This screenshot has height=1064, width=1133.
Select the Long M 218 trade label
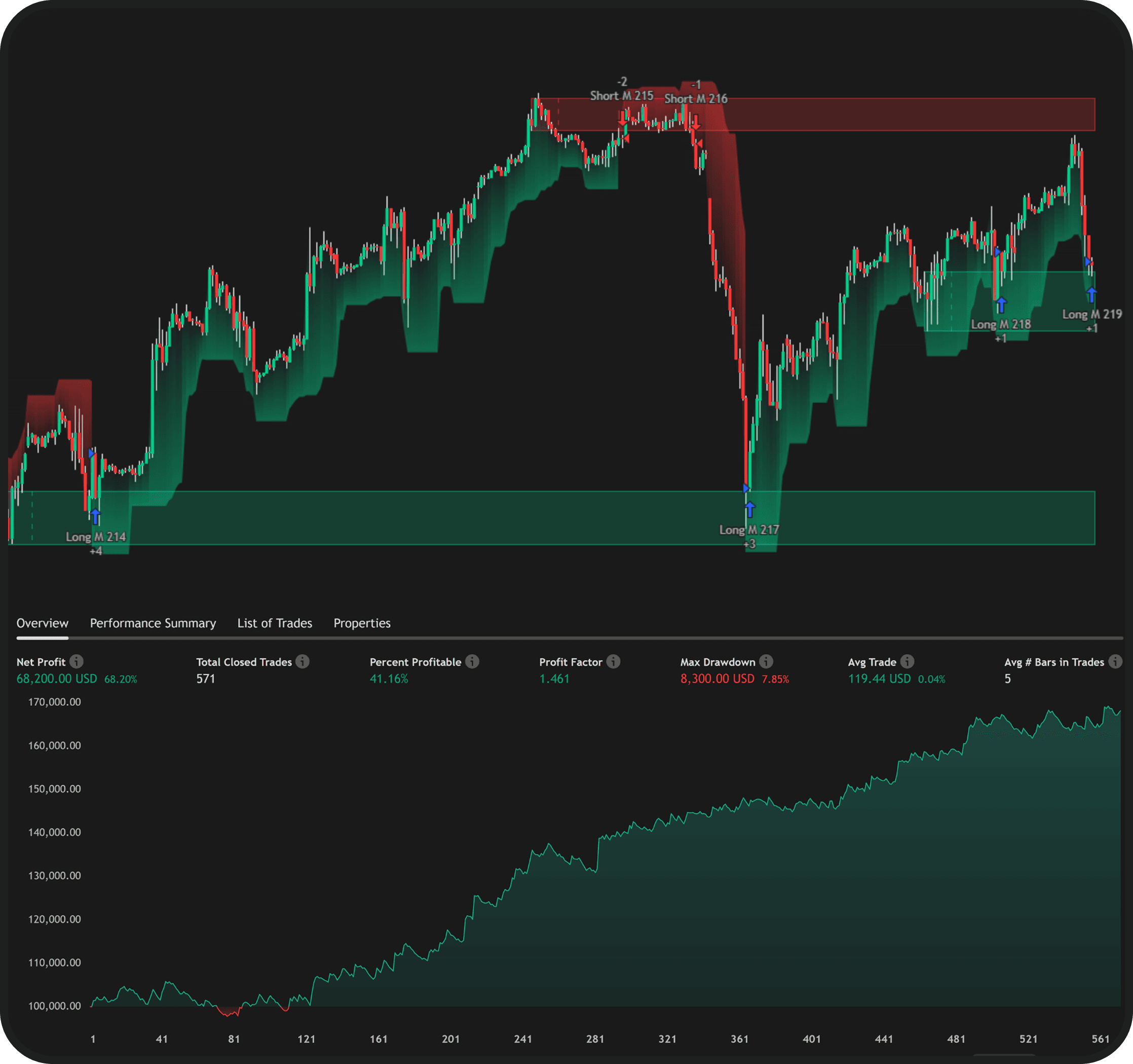(1000, 325)
